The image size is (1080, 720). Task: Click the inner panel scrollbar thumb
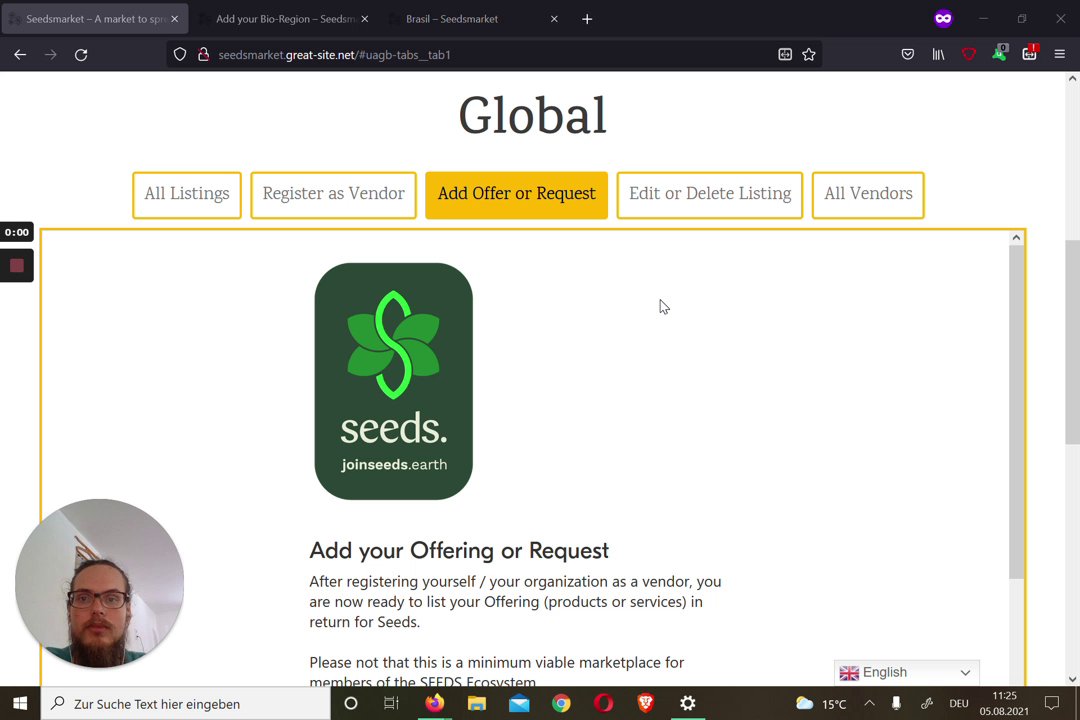pyautogui.click(x=1016, y=412)
